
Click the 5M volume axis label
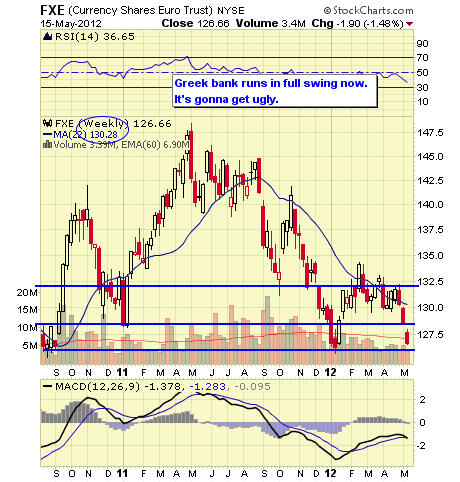pos(30,346)
